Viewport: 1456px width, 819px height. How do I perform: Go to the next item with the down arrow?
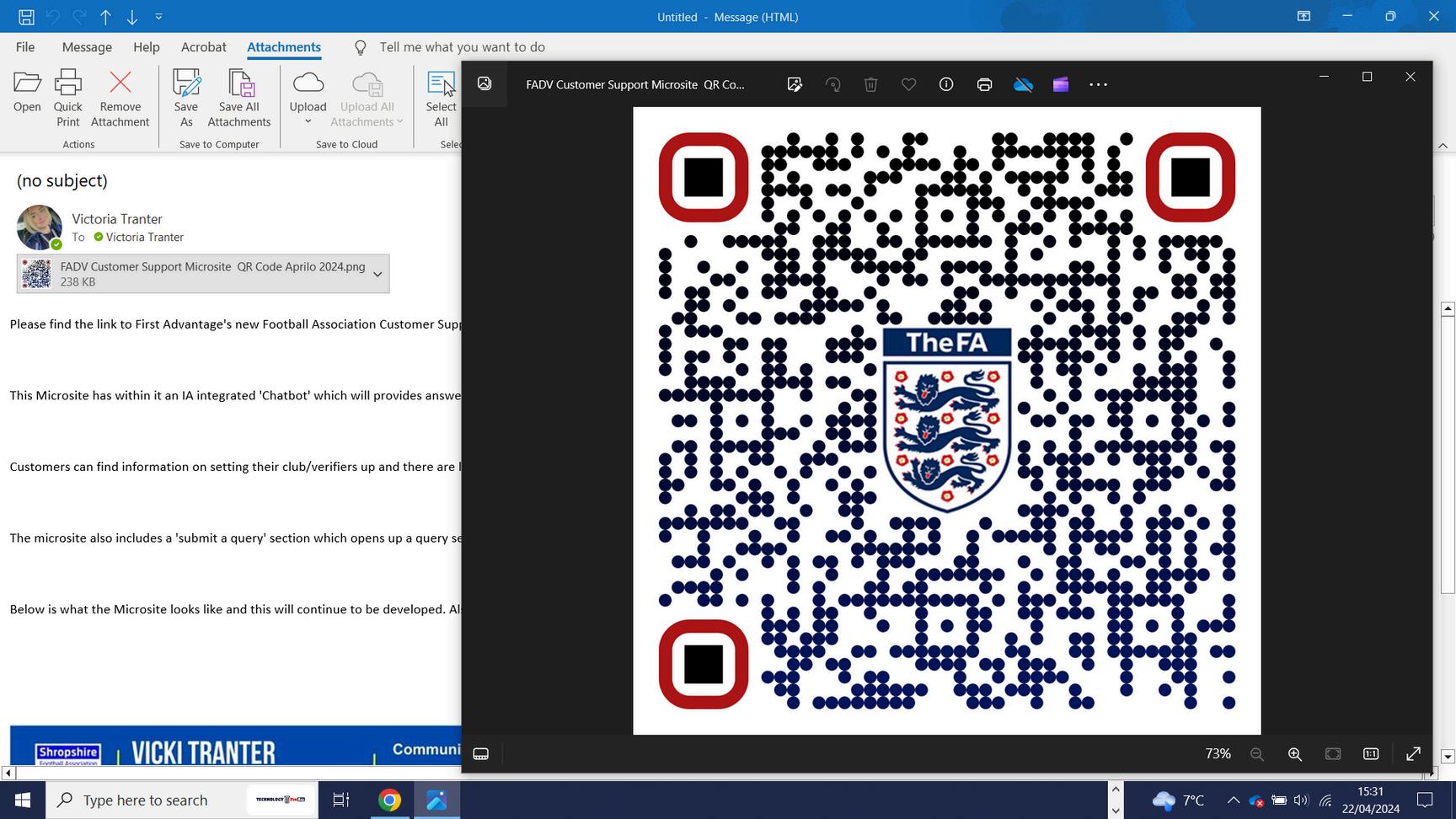pyautogui.click(x=132, y=17)
